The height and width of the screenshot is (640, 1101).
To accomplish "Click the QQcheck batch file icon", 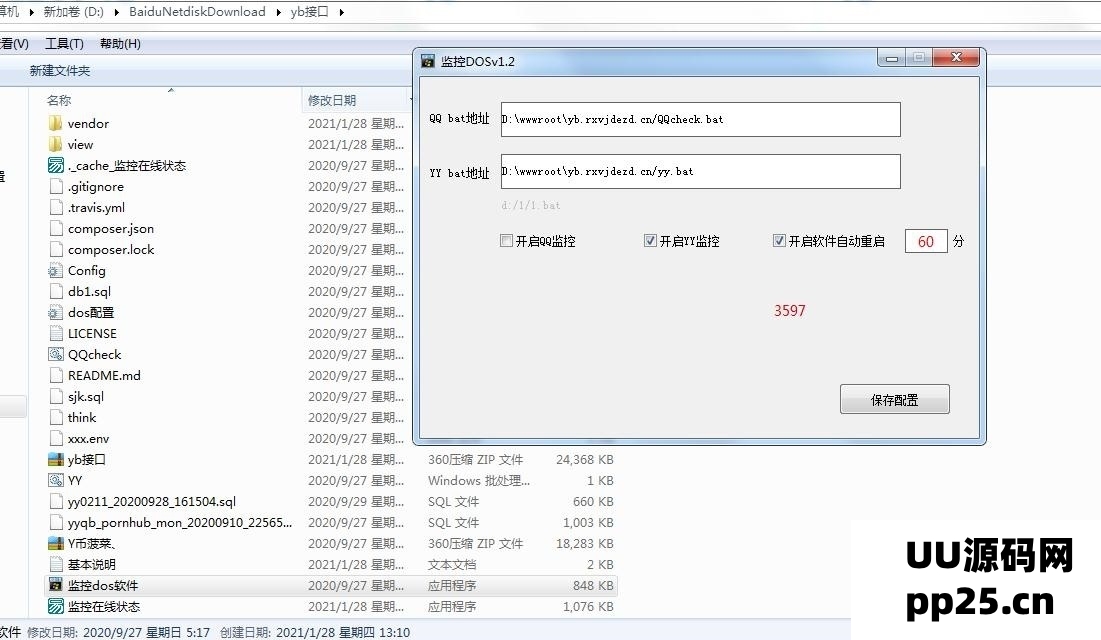I will (55, 354).
